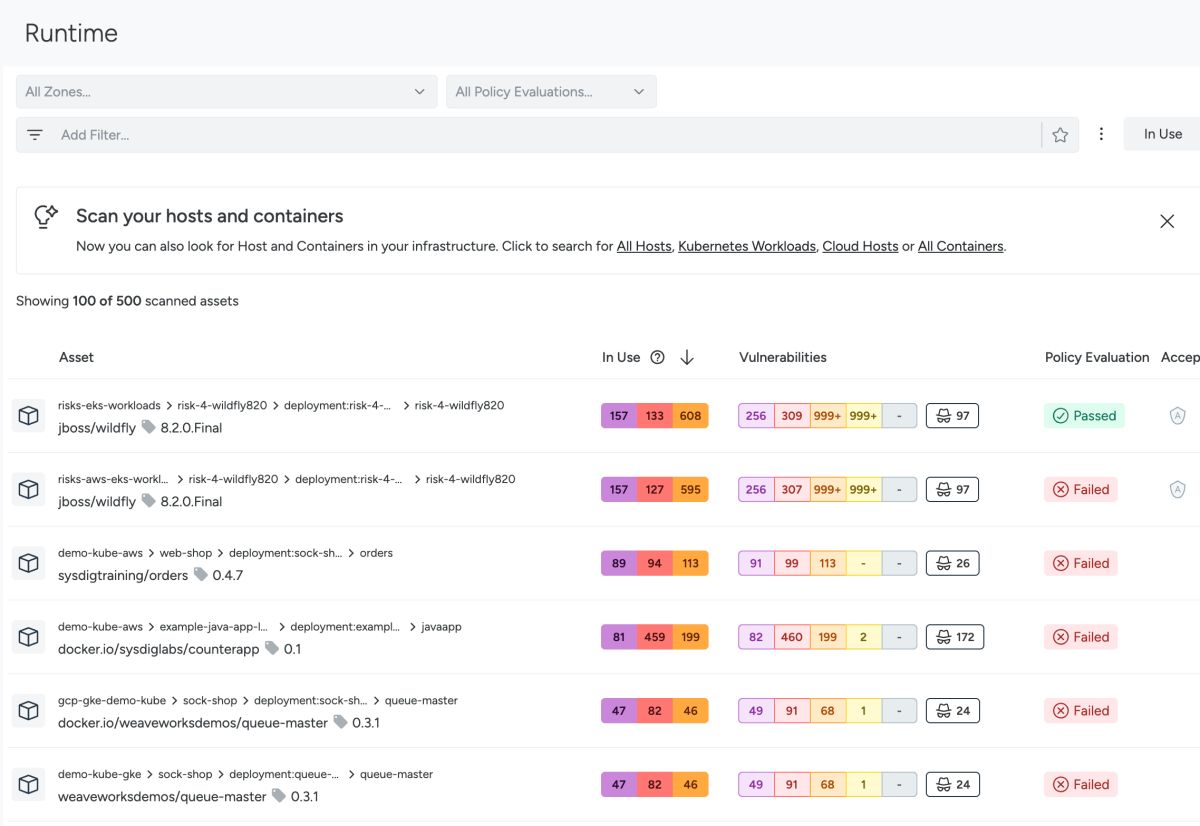Click the purple critical 157 in-use badge, first row
This screenshot has width=1200, height=826.
point(619,416)
